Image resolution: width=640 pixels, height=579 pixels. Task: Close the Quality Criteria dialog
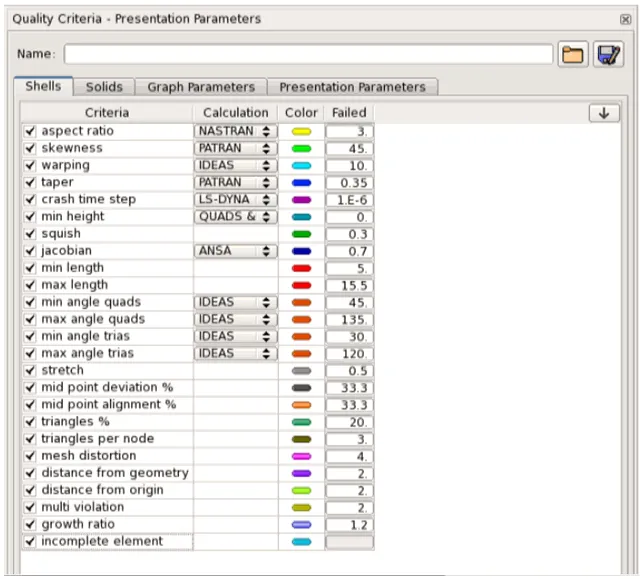tap(625, 19)
